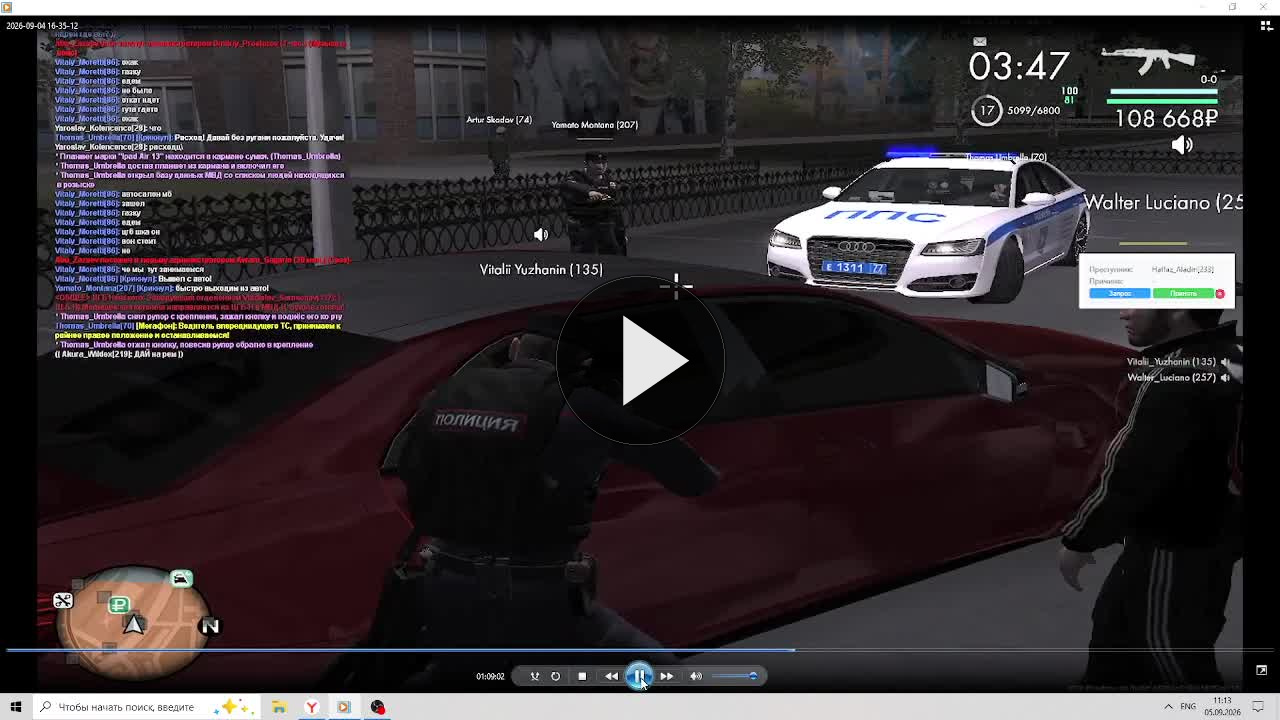Maximize or restore the player window
The width and height of the screenshot is (1280, 720).
[1233, 7]
